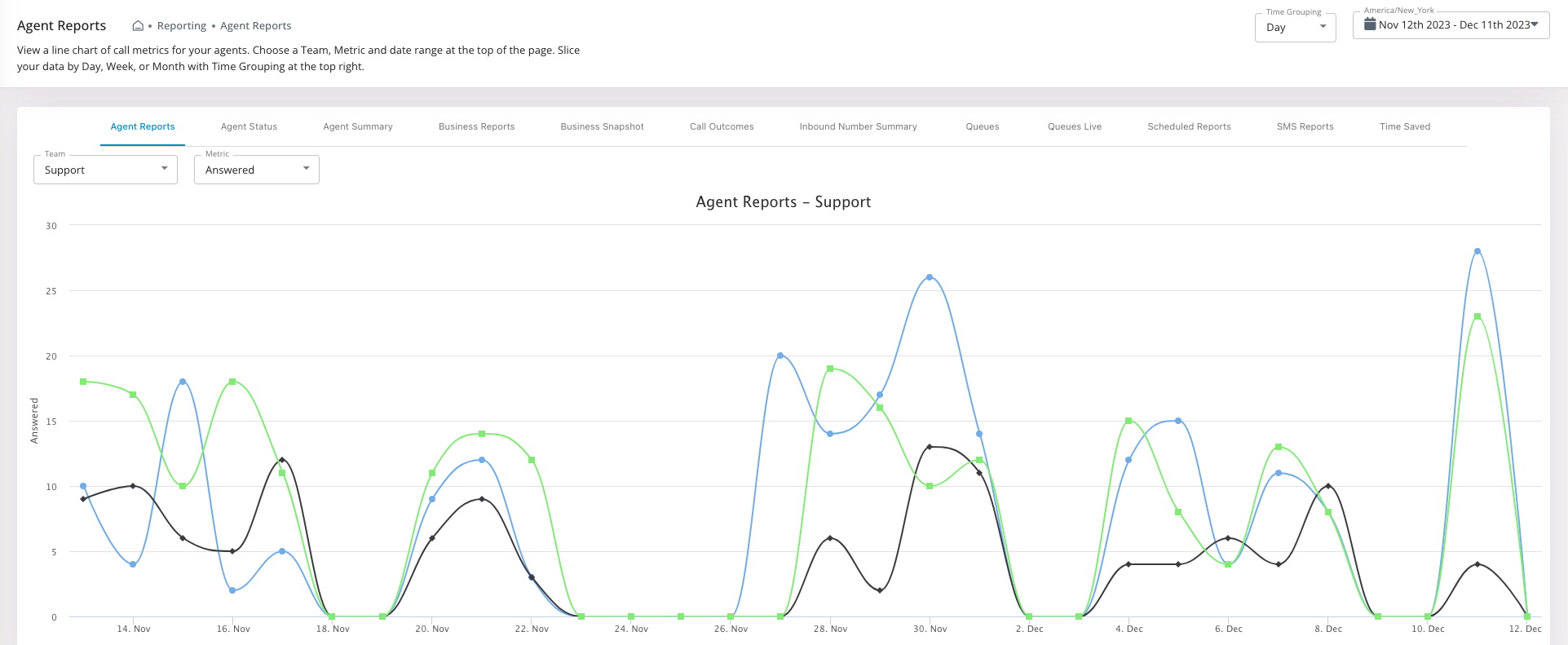
Task: Switch to the SMS Reports tab
Action: (x=1305, y=126)
